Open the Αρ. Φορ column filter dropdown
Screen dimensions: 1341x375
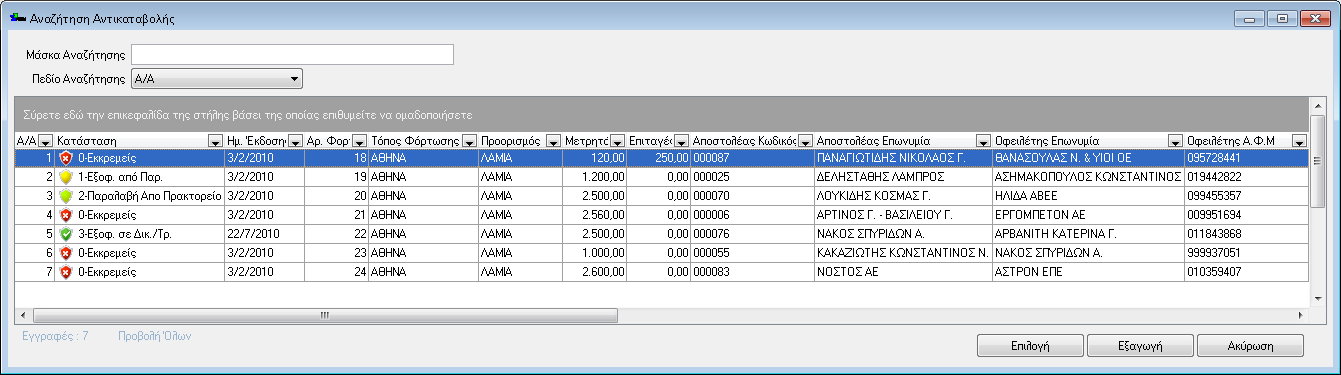coord(360,140)
